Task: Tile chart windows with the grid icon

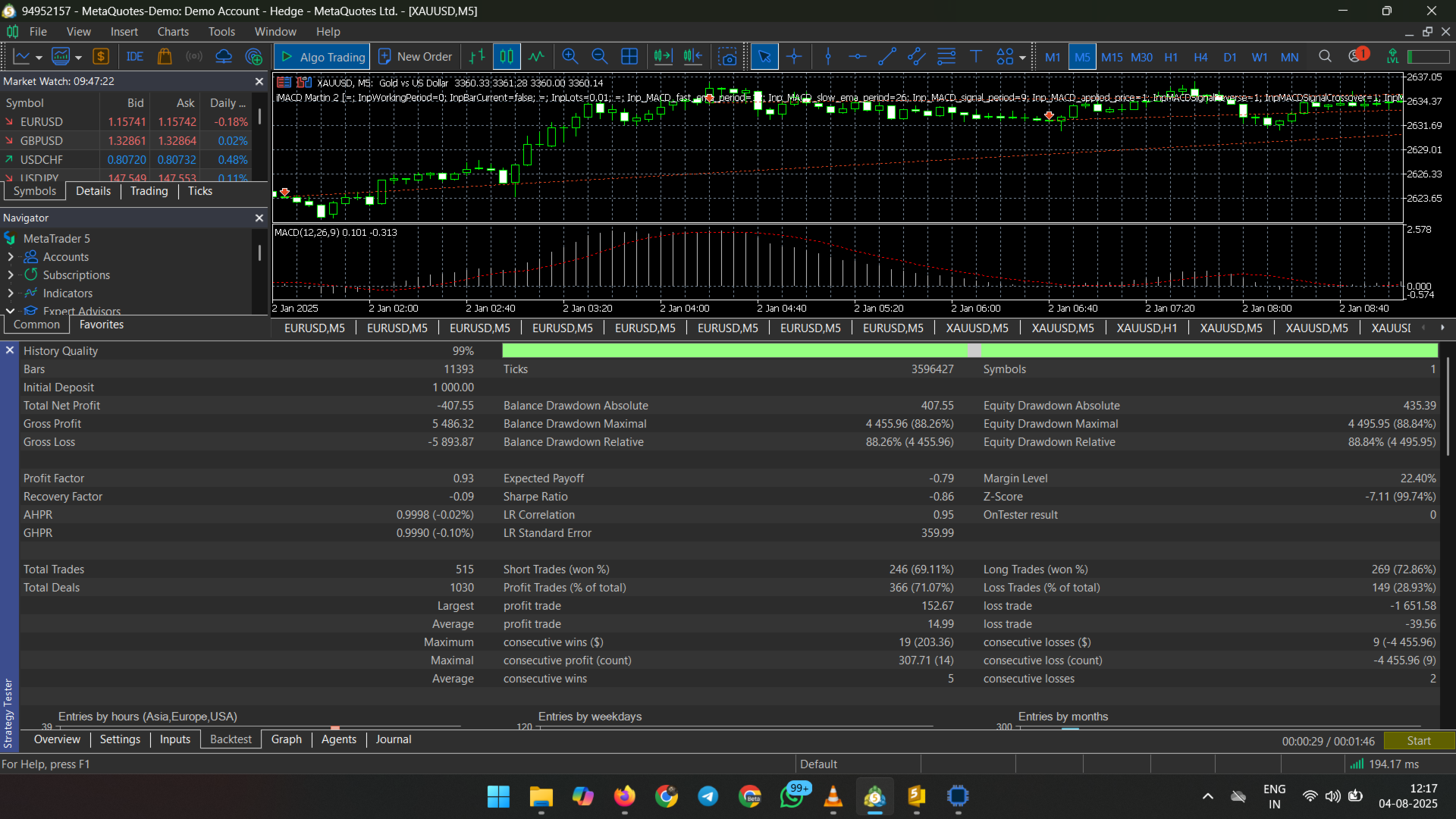Action: pyautogui.click(x=629, y=57)
